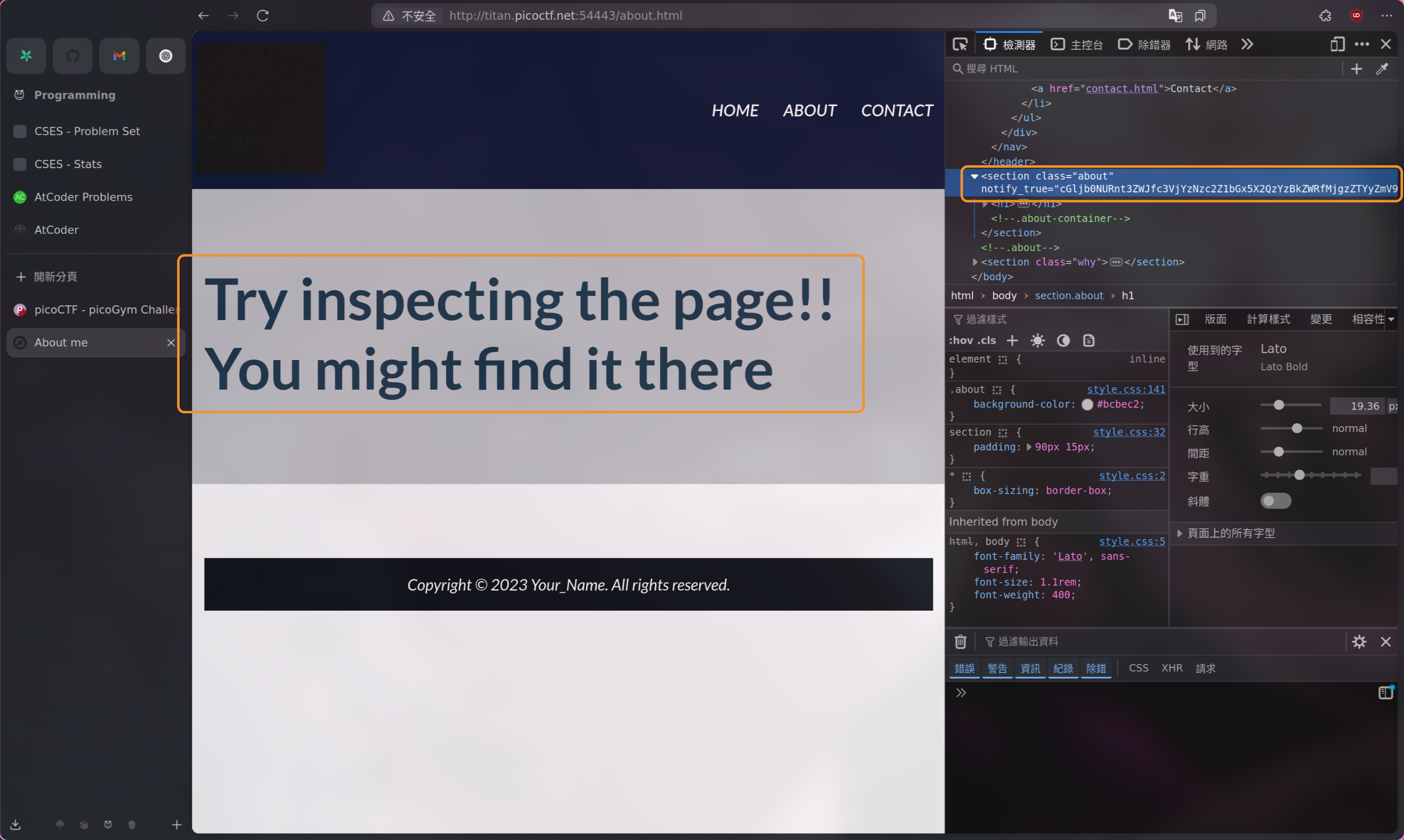Viewport: 1404px width, 840px height.
Task: Toggle the italic (斜體) switch
Action: (x=1275, y=501)
